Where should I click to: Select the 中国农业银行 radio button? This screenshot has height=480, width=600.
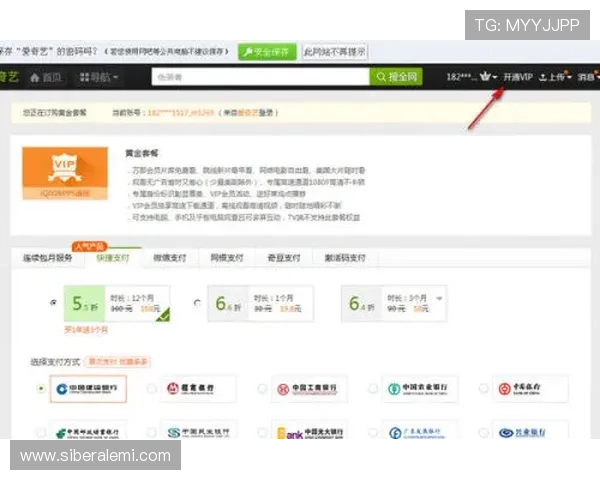pyautogui.click(x=373, y=389)
